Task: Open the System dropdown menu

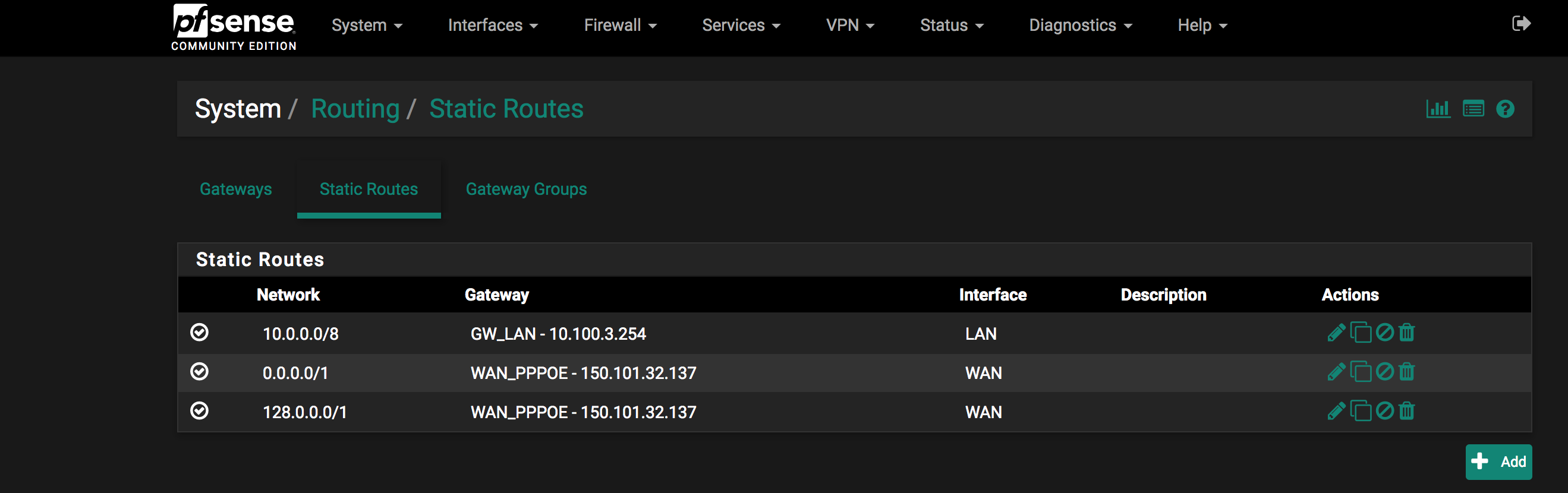Action: [x=367, y=26]
